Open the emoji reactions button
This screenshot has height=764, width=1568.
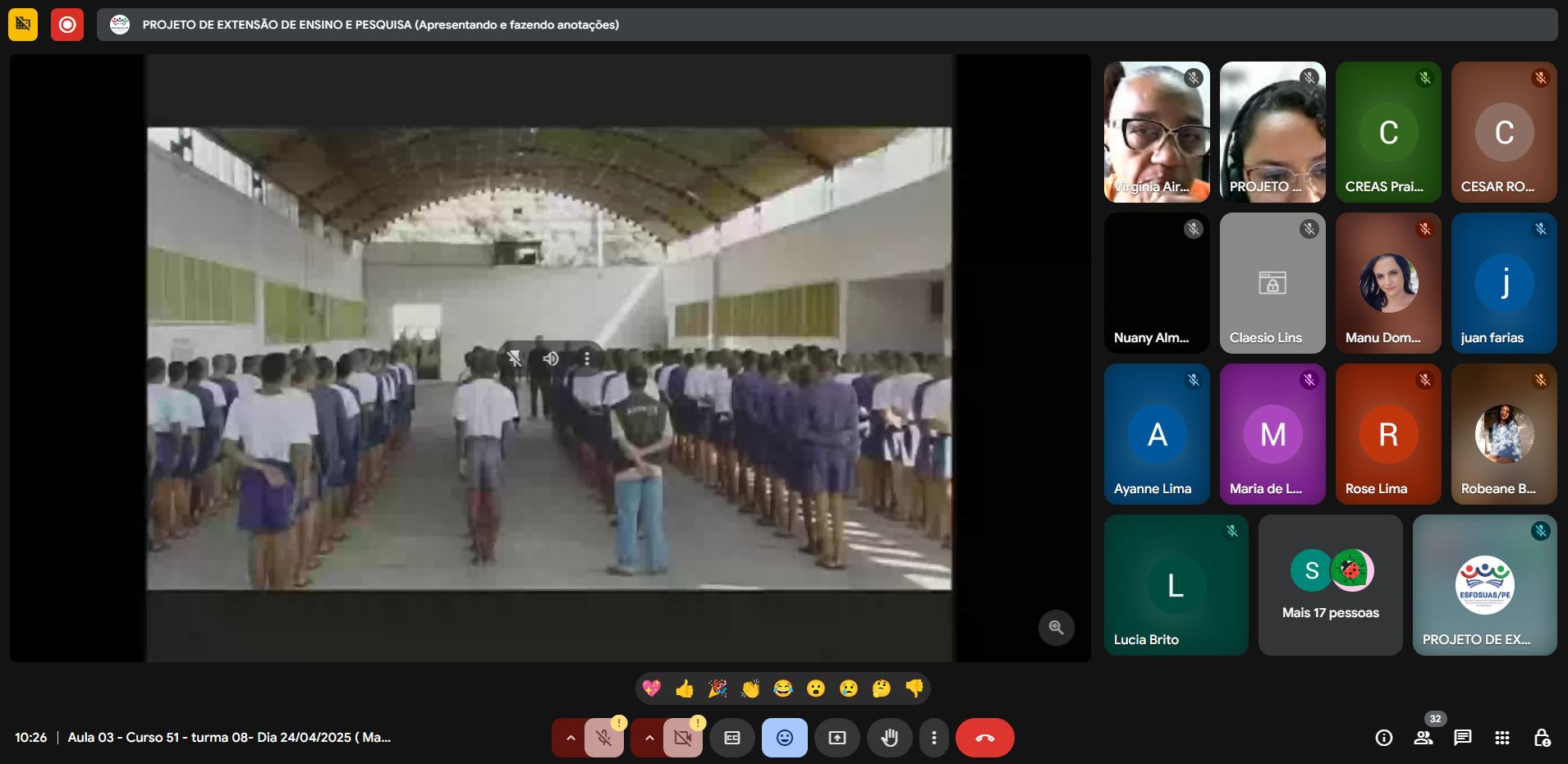point(784,738)
